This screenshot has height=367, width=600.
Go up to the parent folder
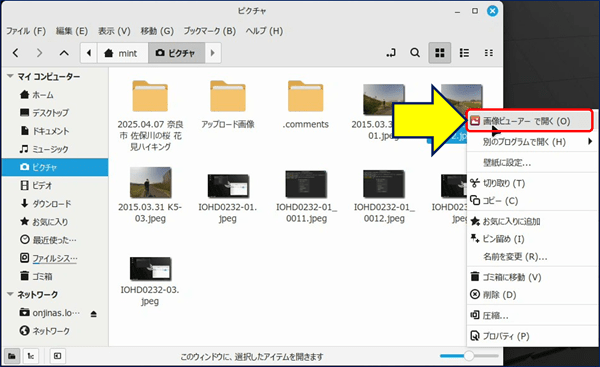64,53
